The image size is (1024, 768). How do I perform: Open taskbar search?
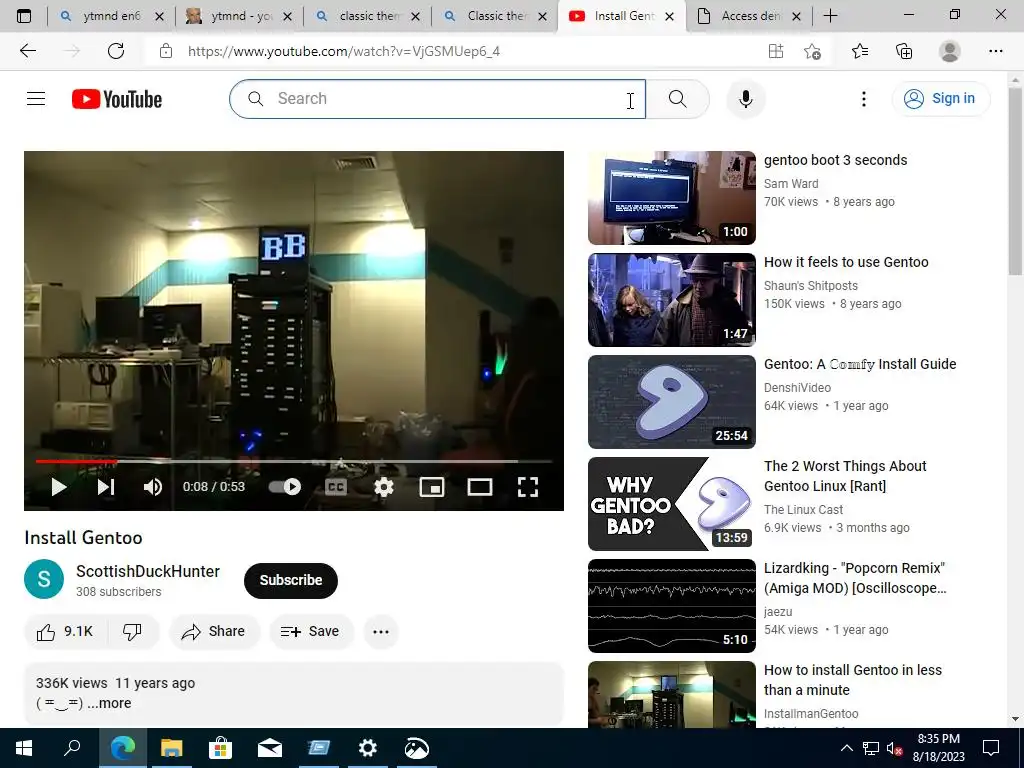[72, 748]
